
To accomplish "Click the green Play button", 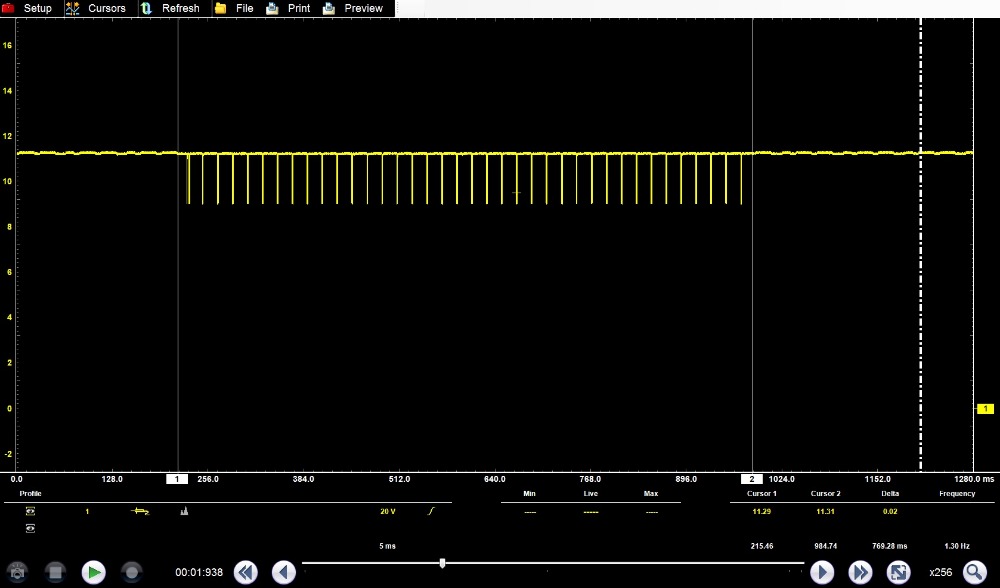I will click(93, 572).
